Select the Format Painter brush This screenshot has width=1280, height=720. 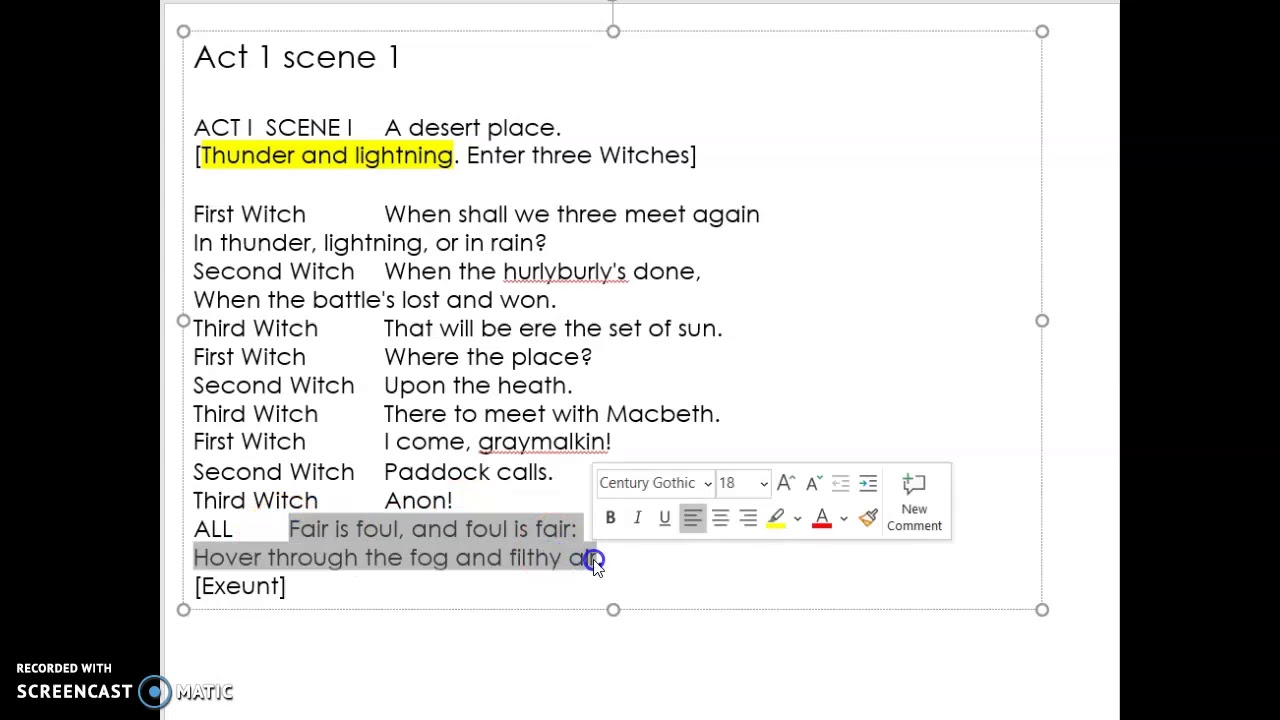(x=868, y=518)
